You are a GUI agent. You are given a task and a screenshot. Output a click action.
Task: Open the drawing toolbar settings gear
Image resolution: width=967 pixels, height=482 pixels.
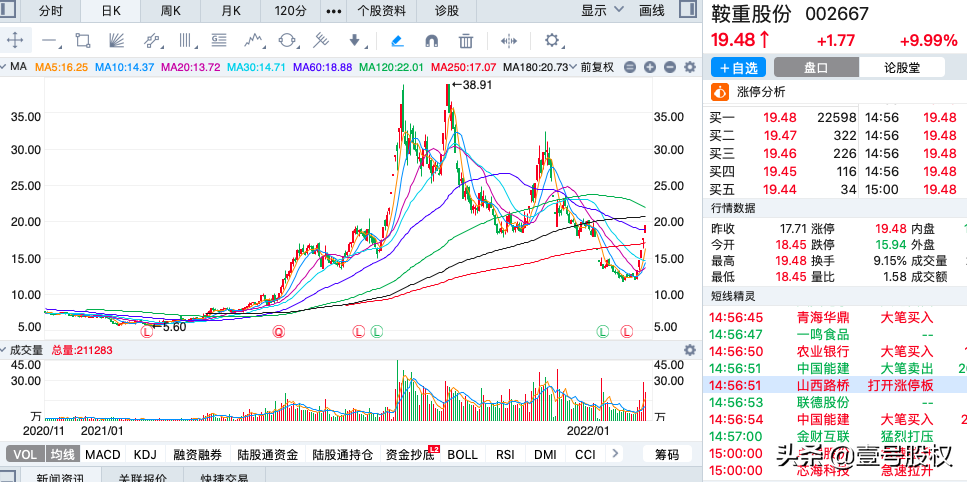552,41
